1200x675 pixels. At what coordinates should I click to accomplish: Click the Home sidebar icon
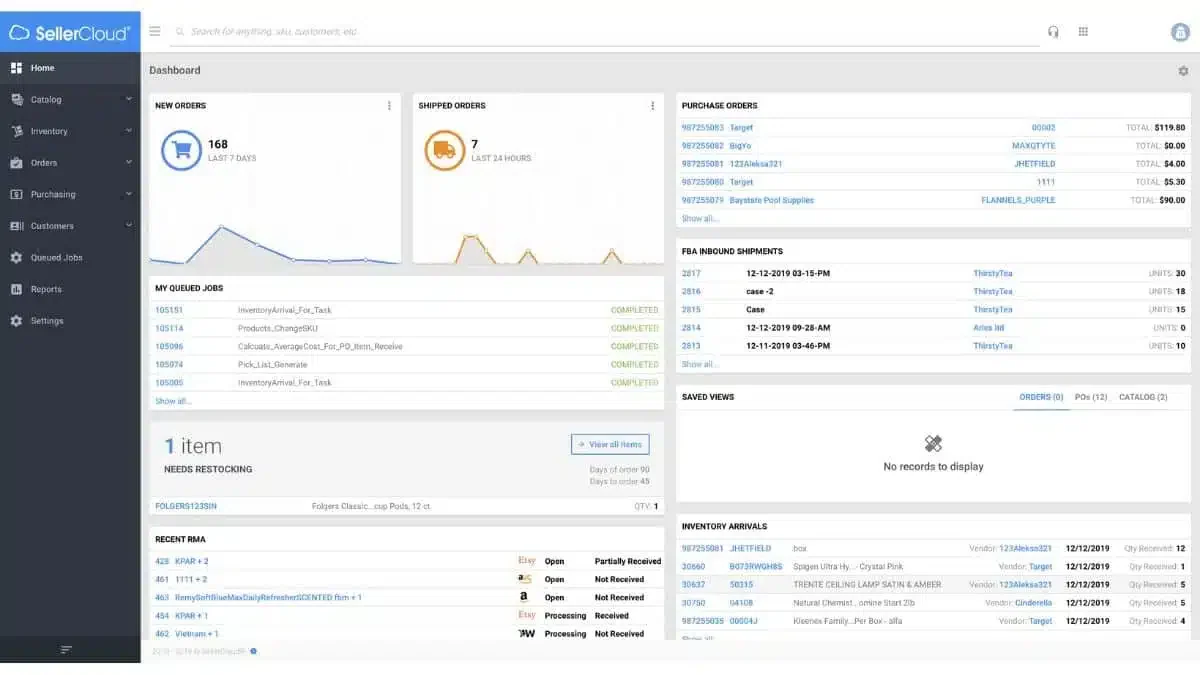coord(16,68)
